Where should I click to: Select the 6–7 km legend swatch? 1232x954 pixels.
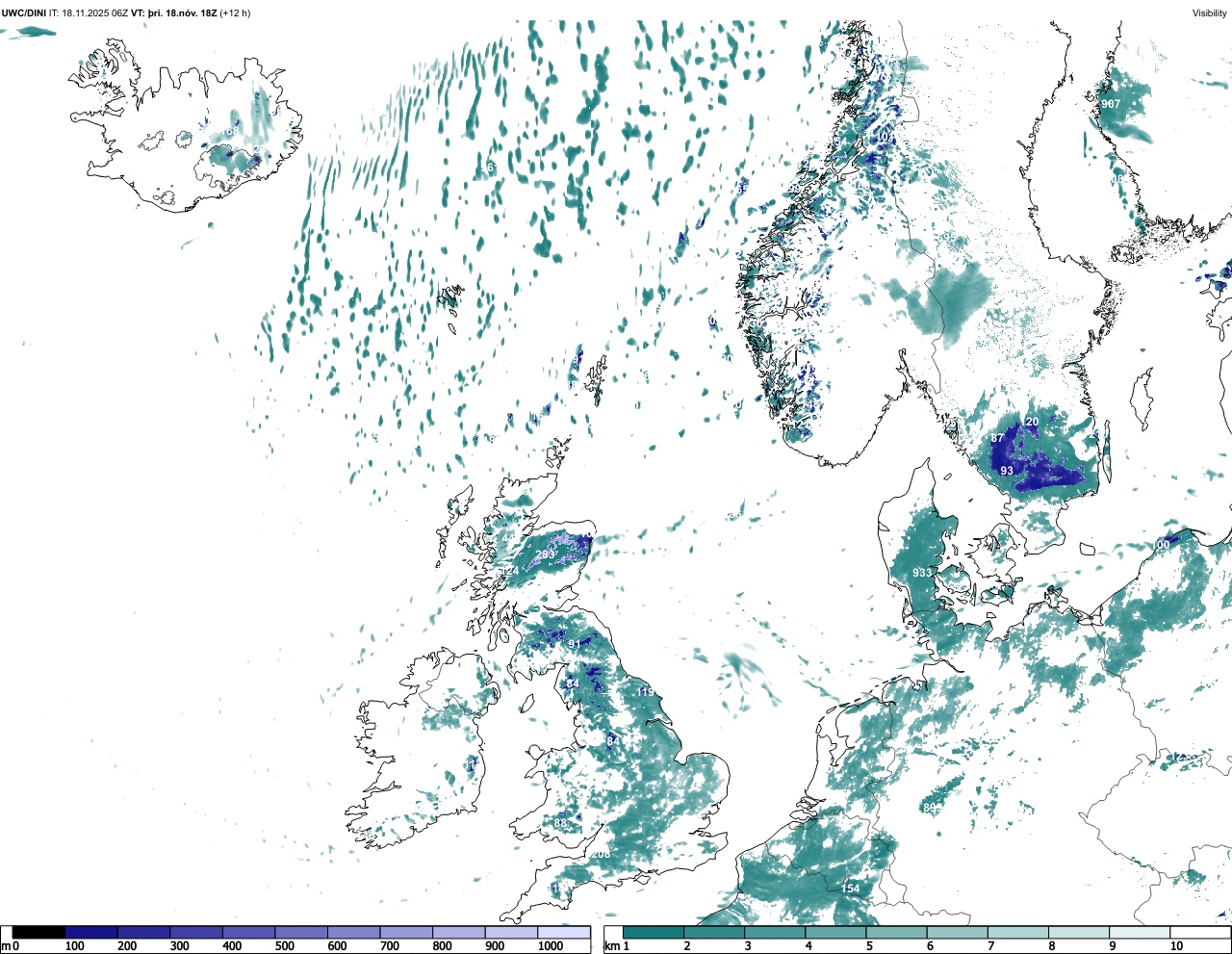[x=957, y=932]
